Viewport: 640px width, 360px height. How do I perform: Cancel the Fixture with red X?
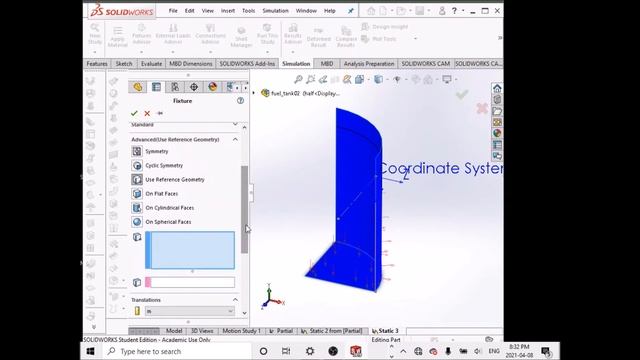click(147, 113)
